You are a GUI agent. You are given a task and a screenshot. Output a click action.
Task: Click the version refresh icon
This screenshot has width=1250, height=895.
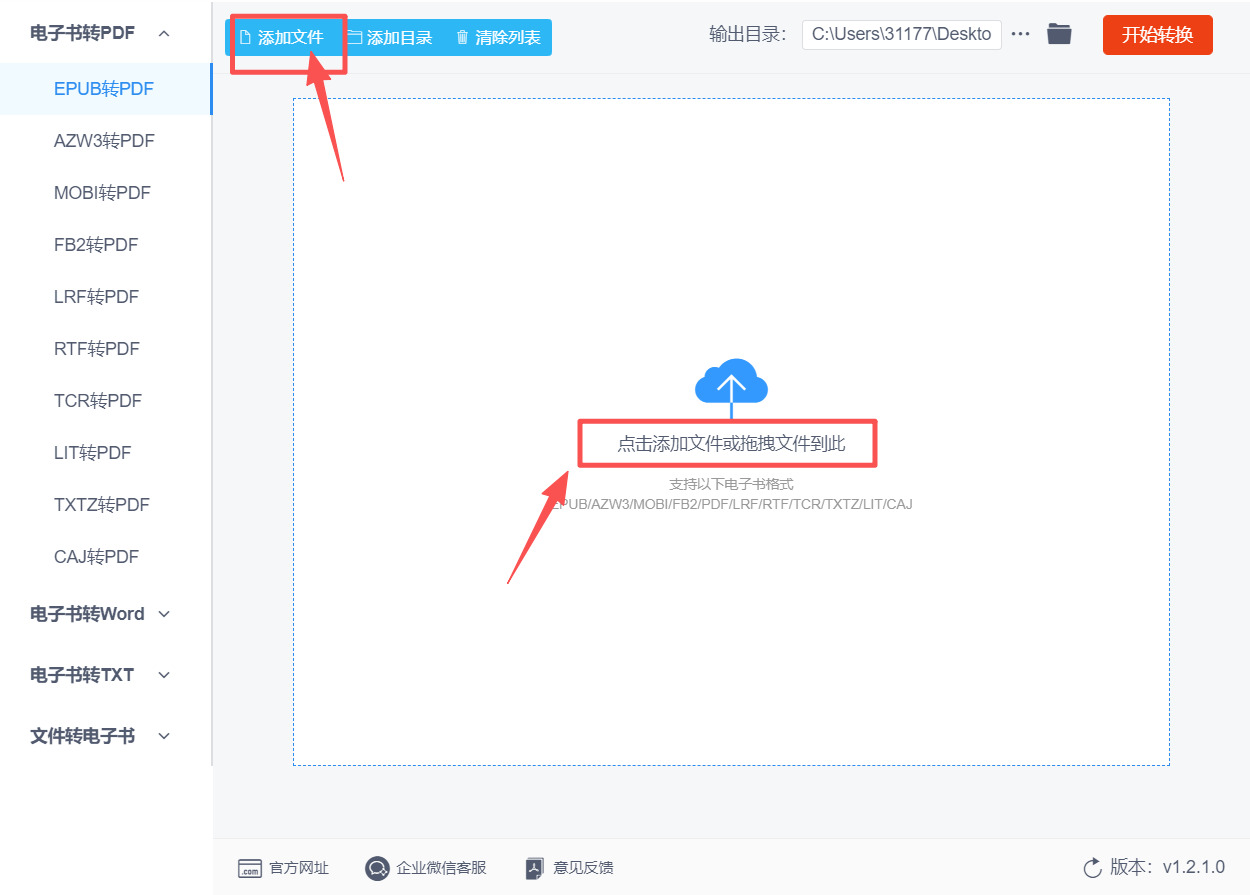(x=1093, y=867)
